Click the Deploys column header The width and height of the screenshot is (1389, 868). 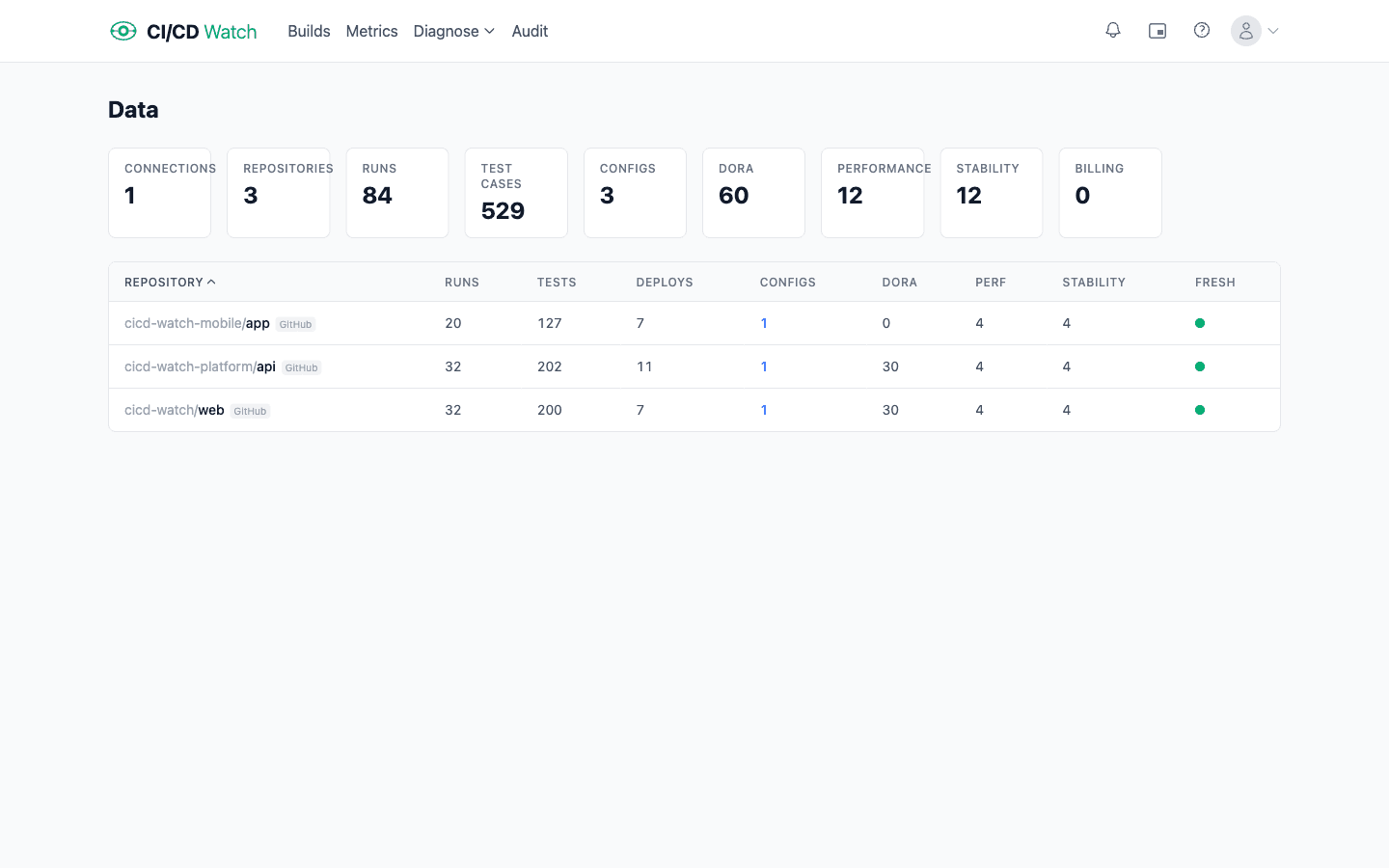pyautogui.click(x=665, y=283)
